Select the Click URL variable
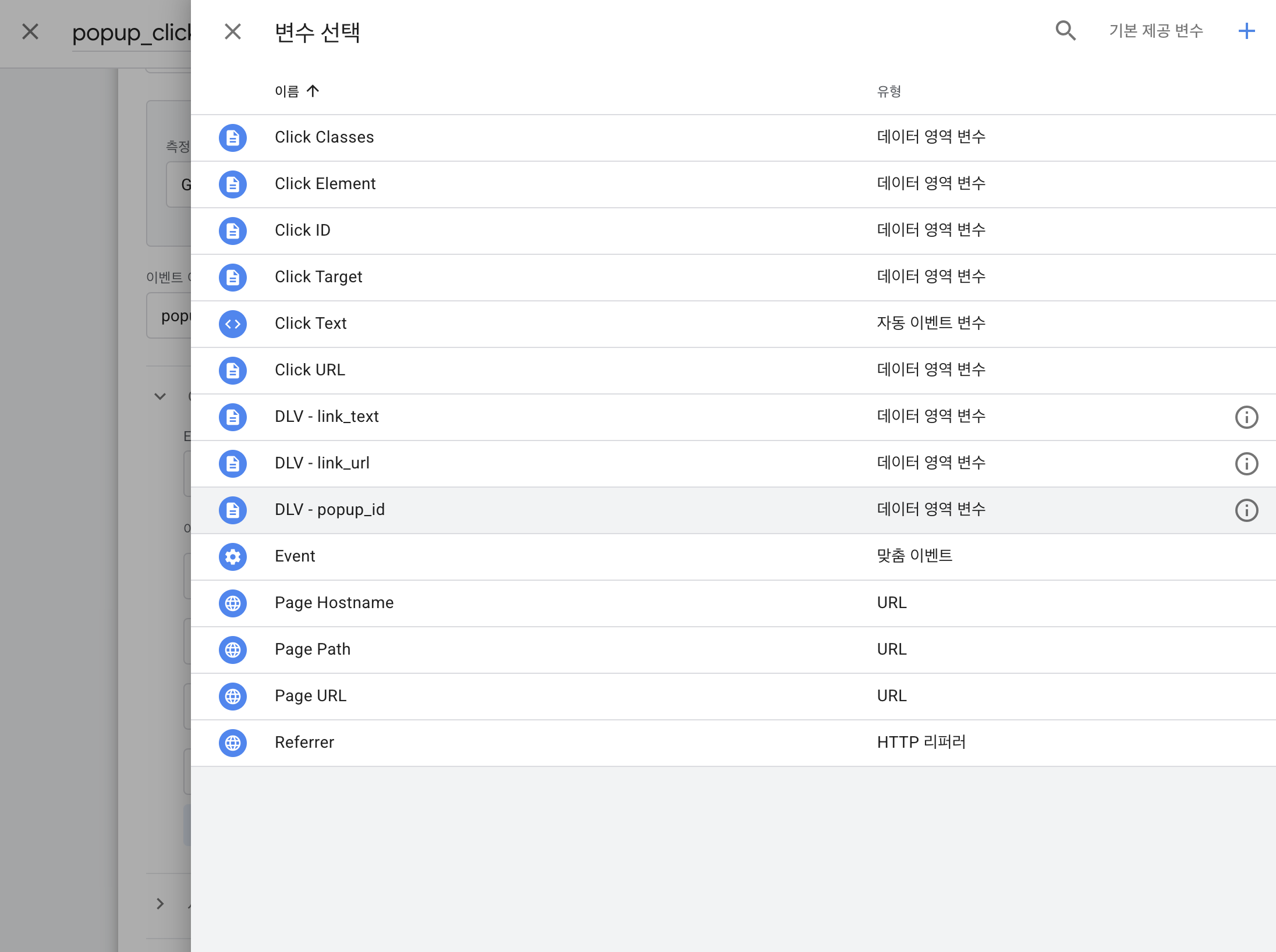The image size is (1276, 952). (310, 370)
